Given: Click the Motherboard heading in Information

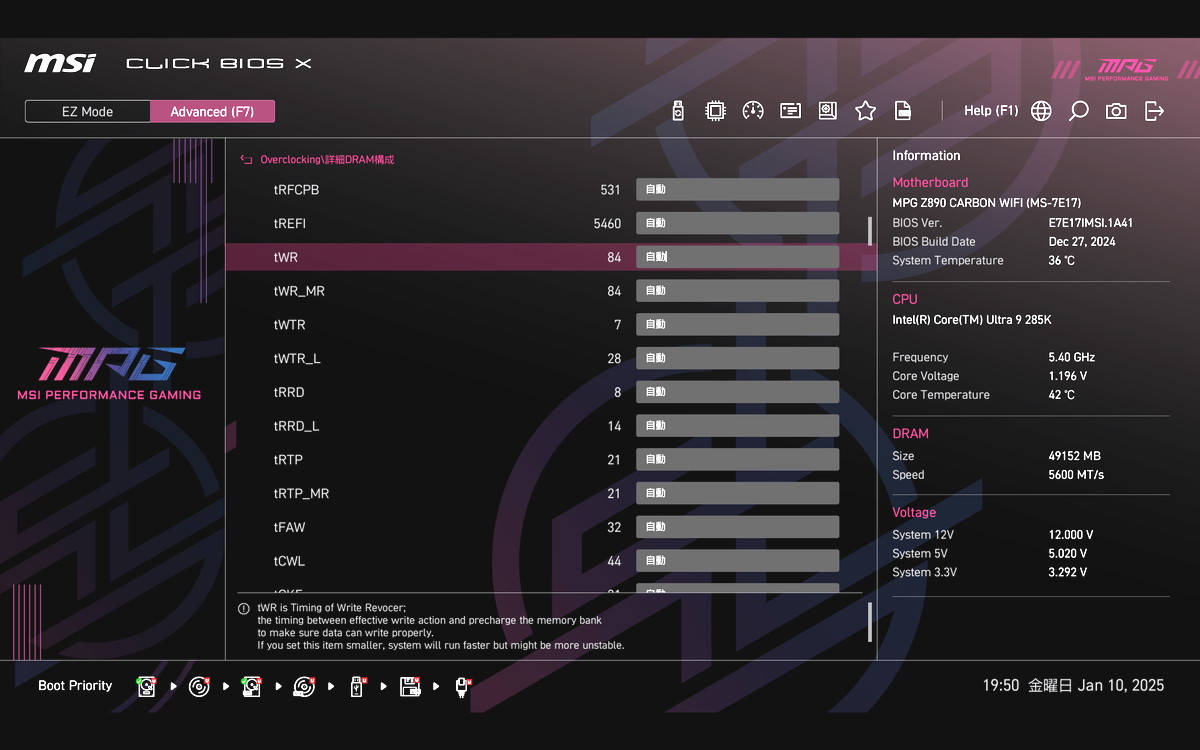Looking at the screenshot, I should coord(930,183).
